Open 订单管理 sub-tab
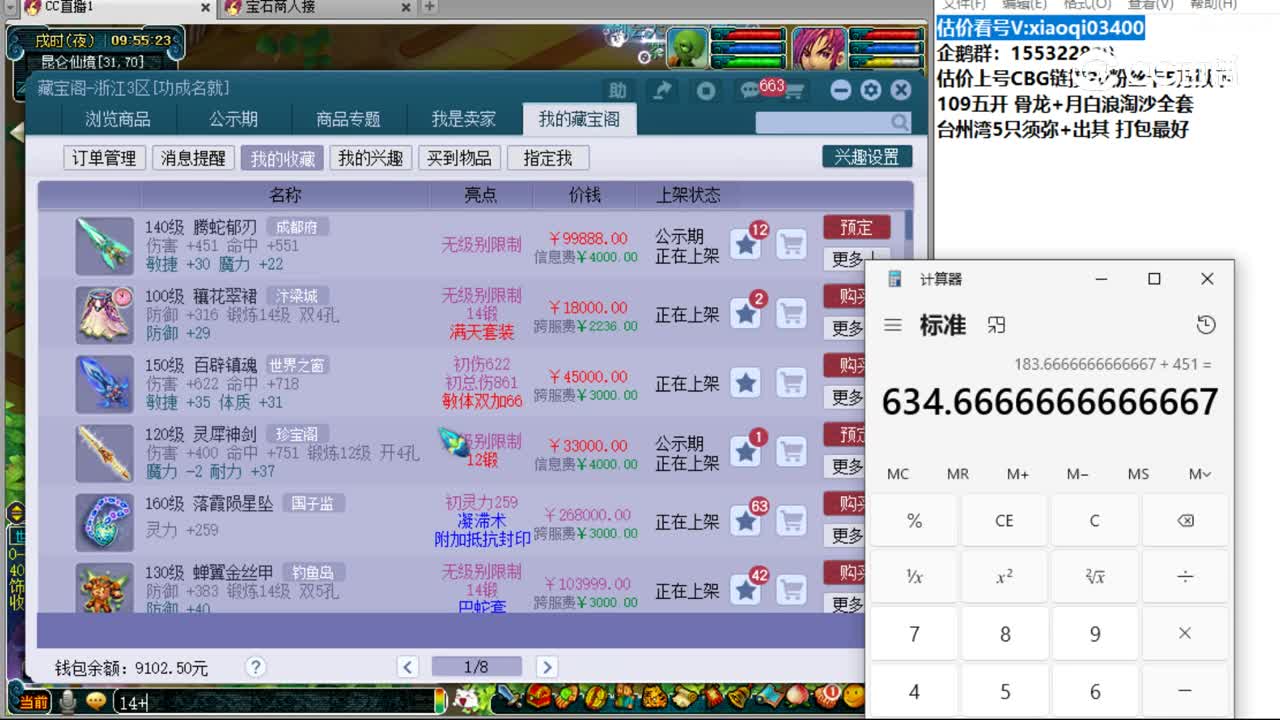 105,158
